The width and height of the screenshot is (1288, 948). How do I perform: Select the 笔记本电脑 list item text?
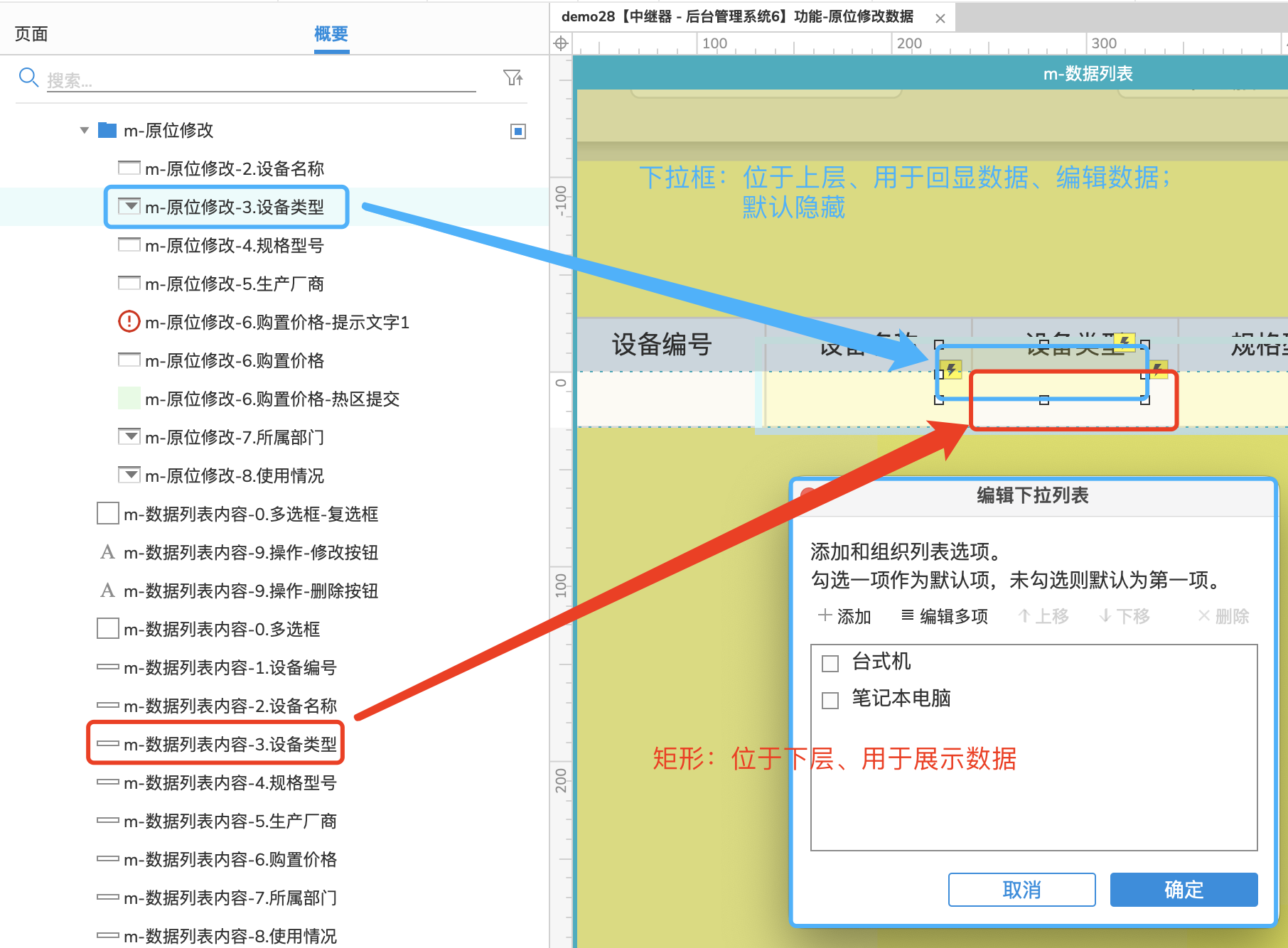[901, 699]
